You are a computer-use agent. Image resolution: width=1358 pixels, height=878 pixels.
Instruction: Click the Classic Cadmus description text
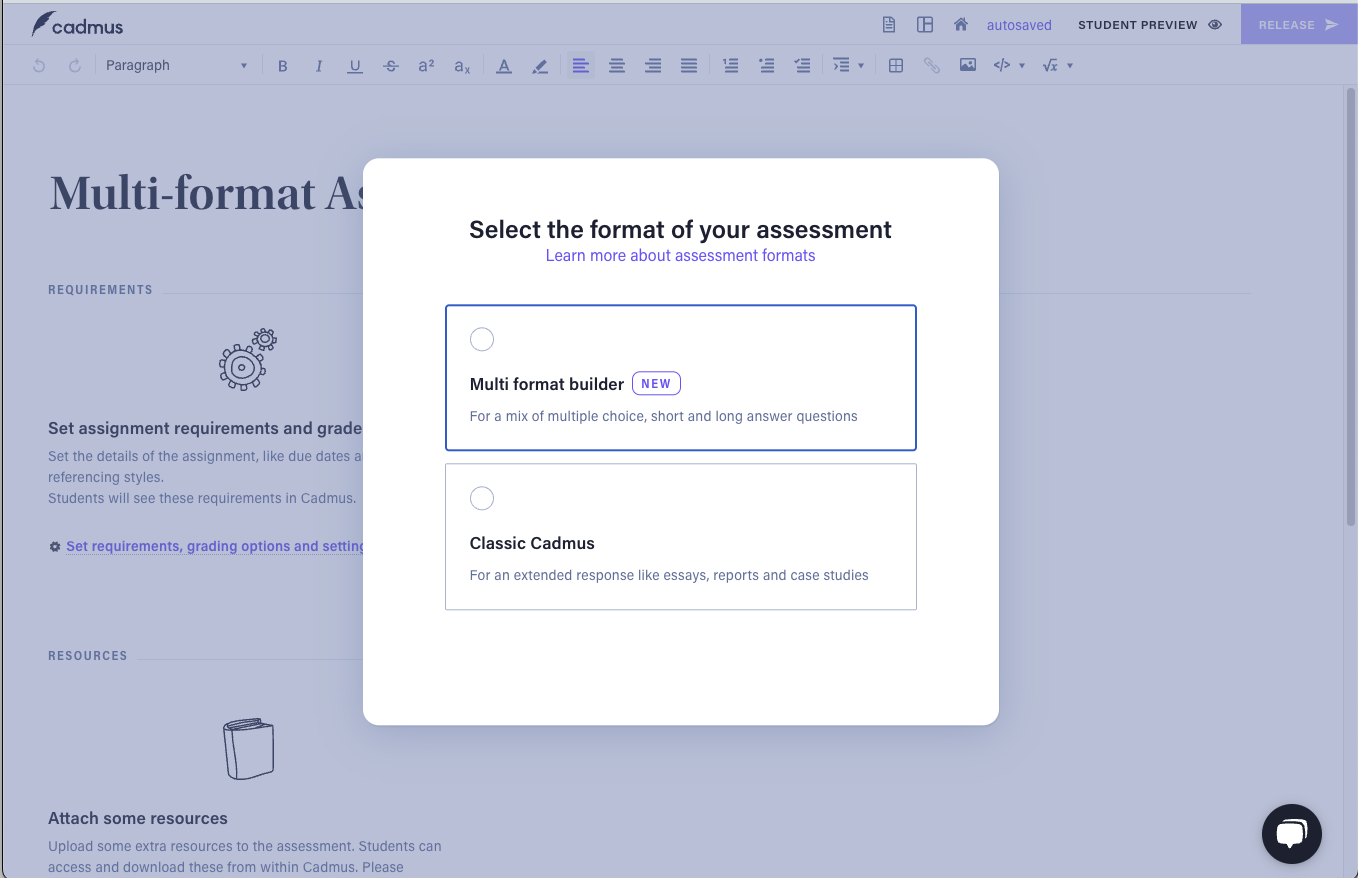click(x=669, y=575)
